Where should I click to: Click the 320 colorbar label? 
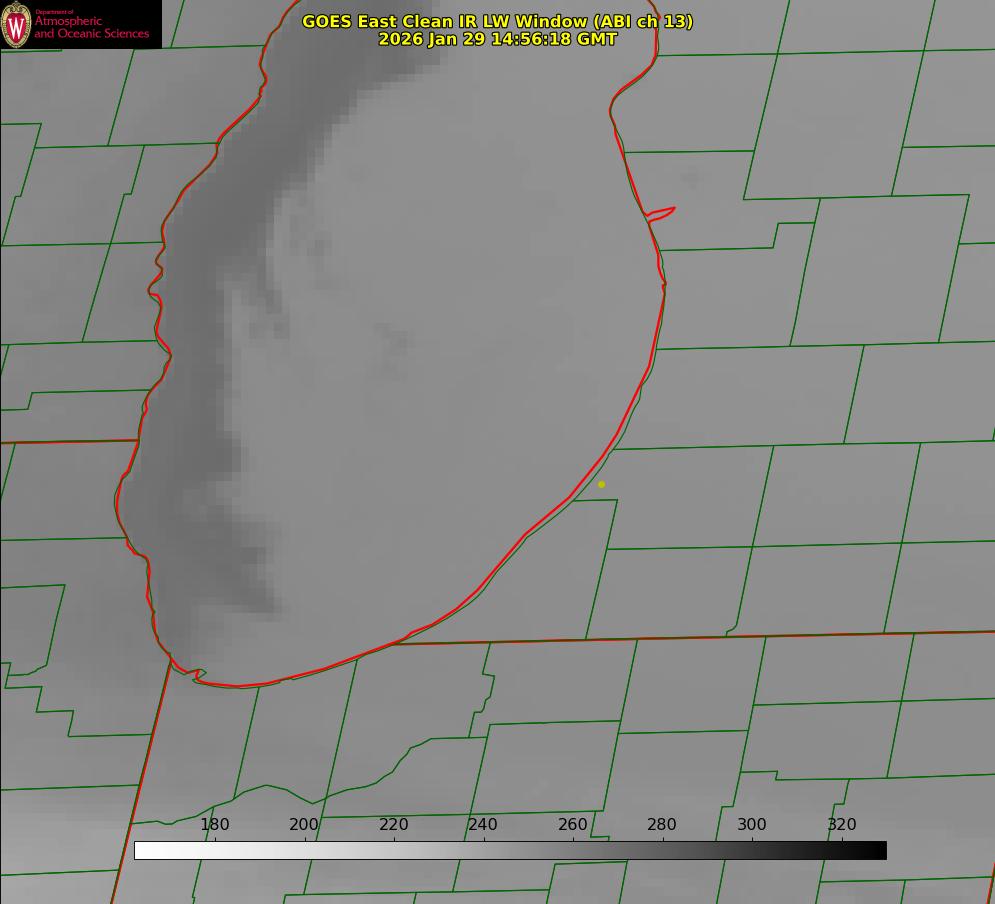tap(842, 824)
